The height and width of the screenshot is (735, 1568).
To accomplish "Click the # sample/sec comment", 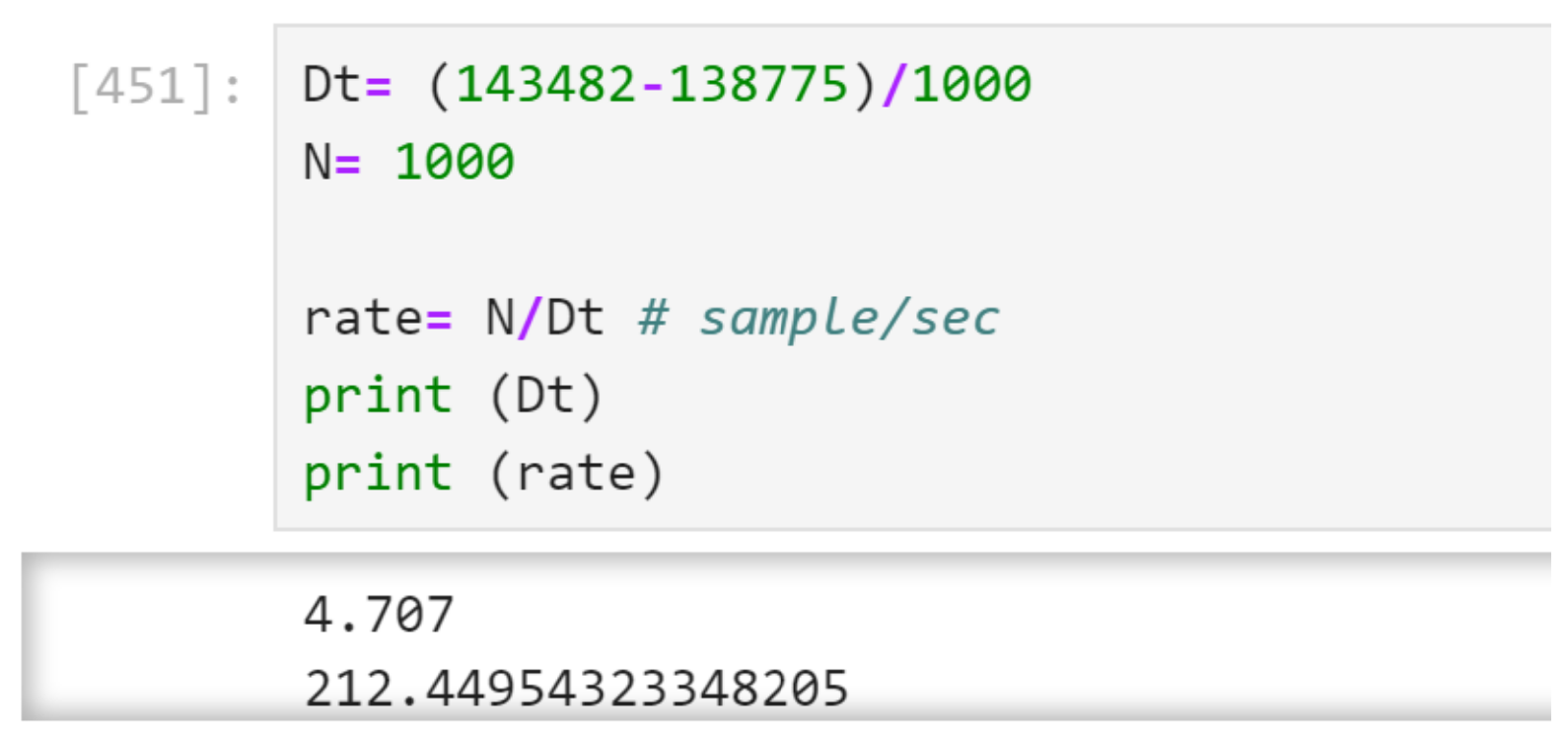I will pyautogui.click(x=819, y=319).
